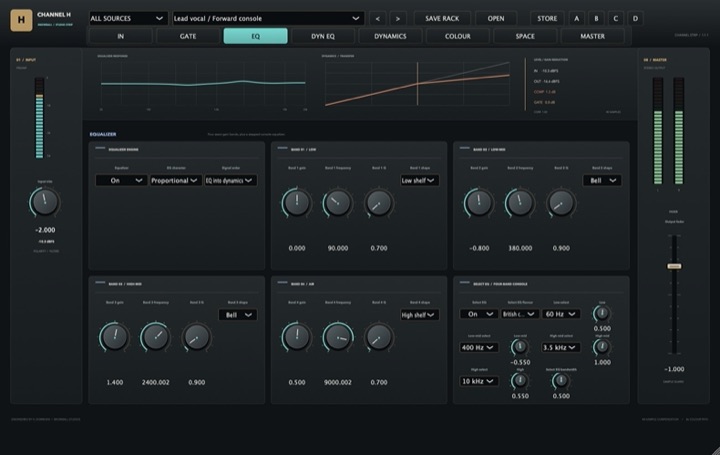This screenshot has width=720, height=455.
Task: Click the Band 3 Q knob
Action: [197, 337]
